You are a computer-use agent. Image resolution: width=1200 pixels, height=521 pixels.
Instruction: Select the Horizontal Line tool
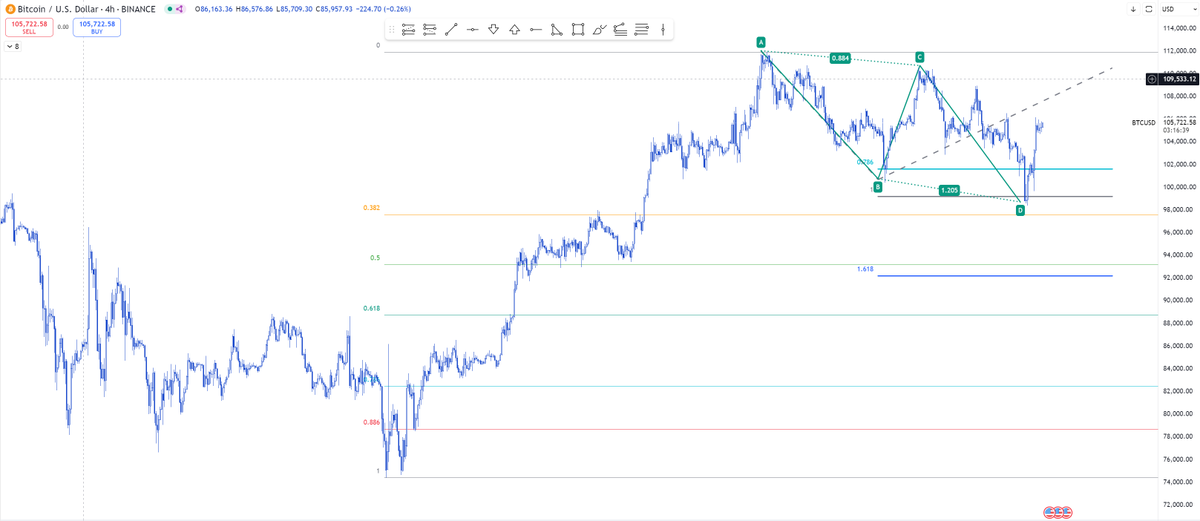[x=472, y=30]
